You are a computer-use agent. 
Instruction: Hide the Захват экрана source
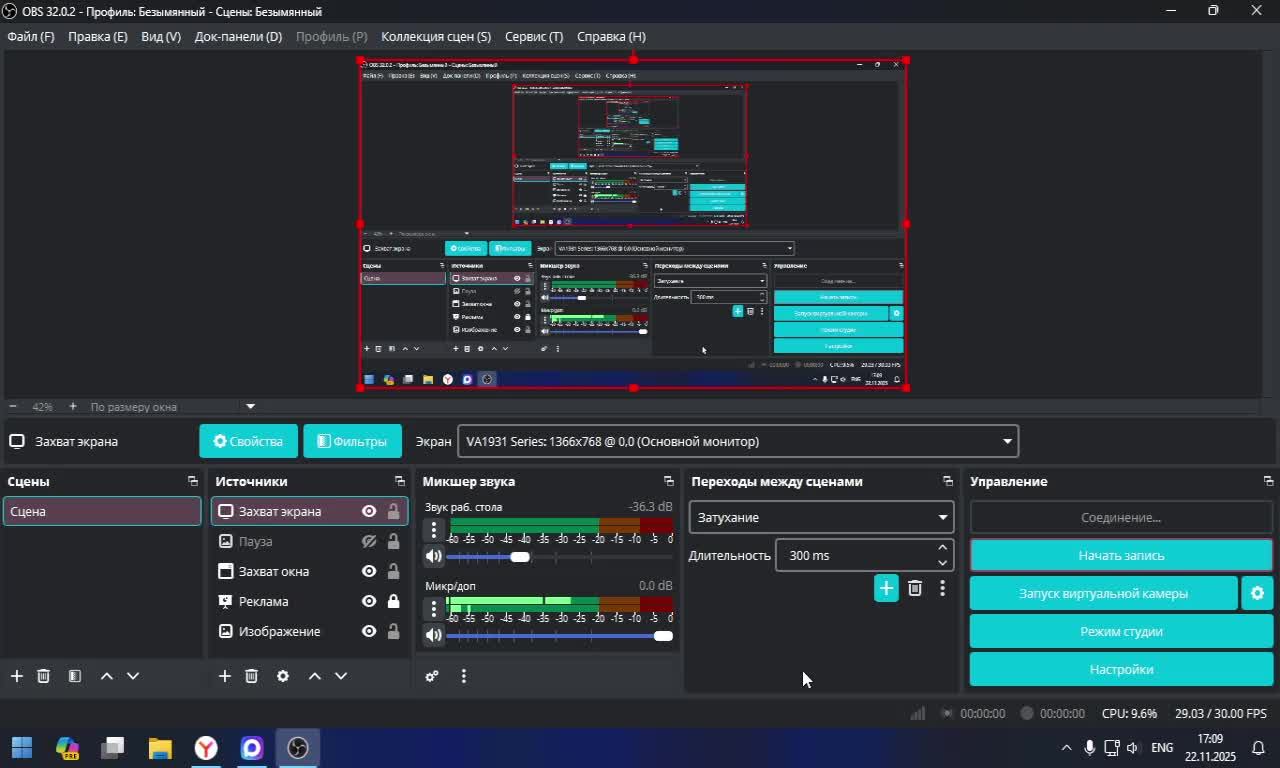point(369,511)
